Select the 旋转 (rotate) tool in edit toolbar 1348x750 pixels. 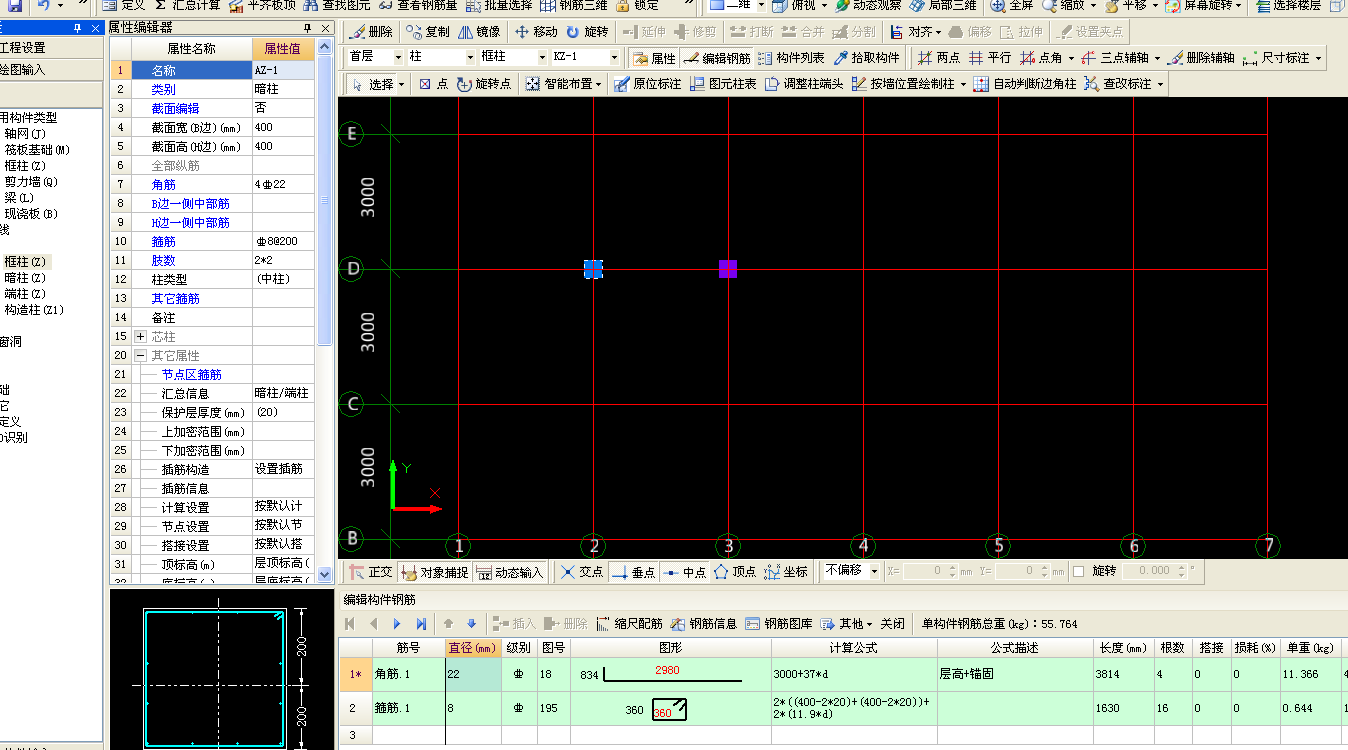(x=586, y=32)
